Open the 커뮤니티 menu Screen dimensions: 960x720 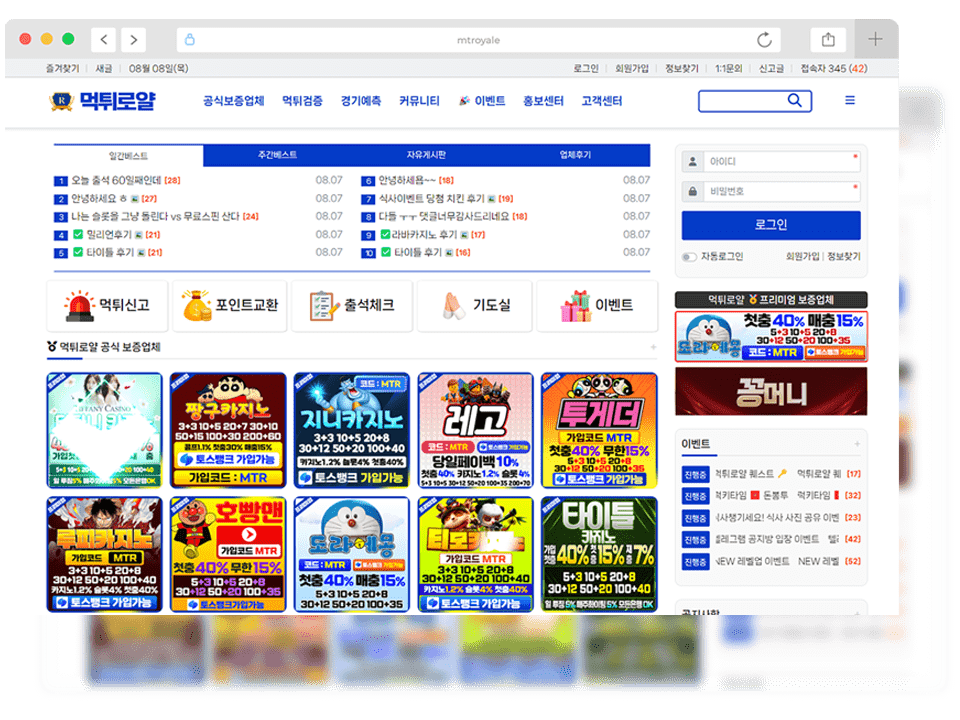click(419, 101)
